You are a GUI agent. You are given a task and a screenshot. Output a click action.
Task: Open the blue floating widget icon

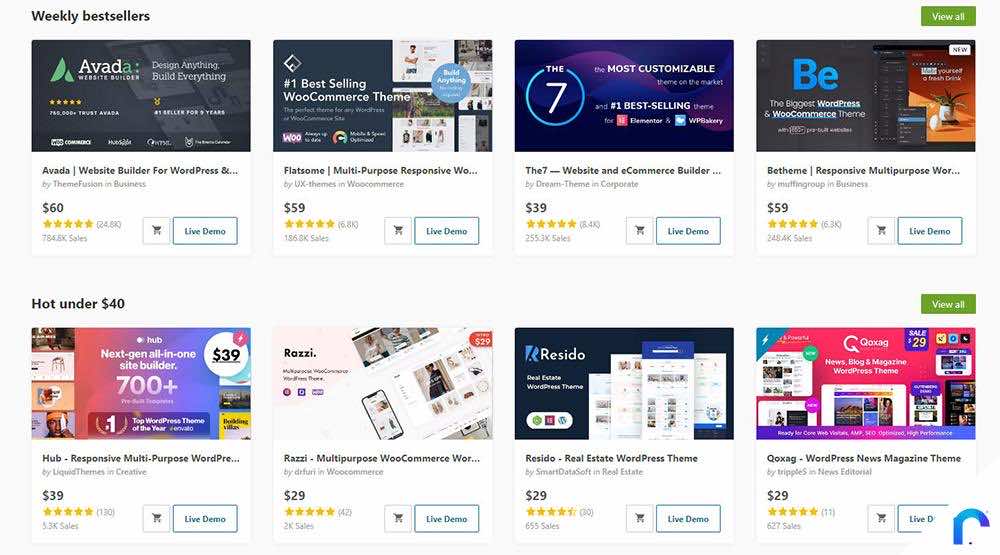[970, 526]
